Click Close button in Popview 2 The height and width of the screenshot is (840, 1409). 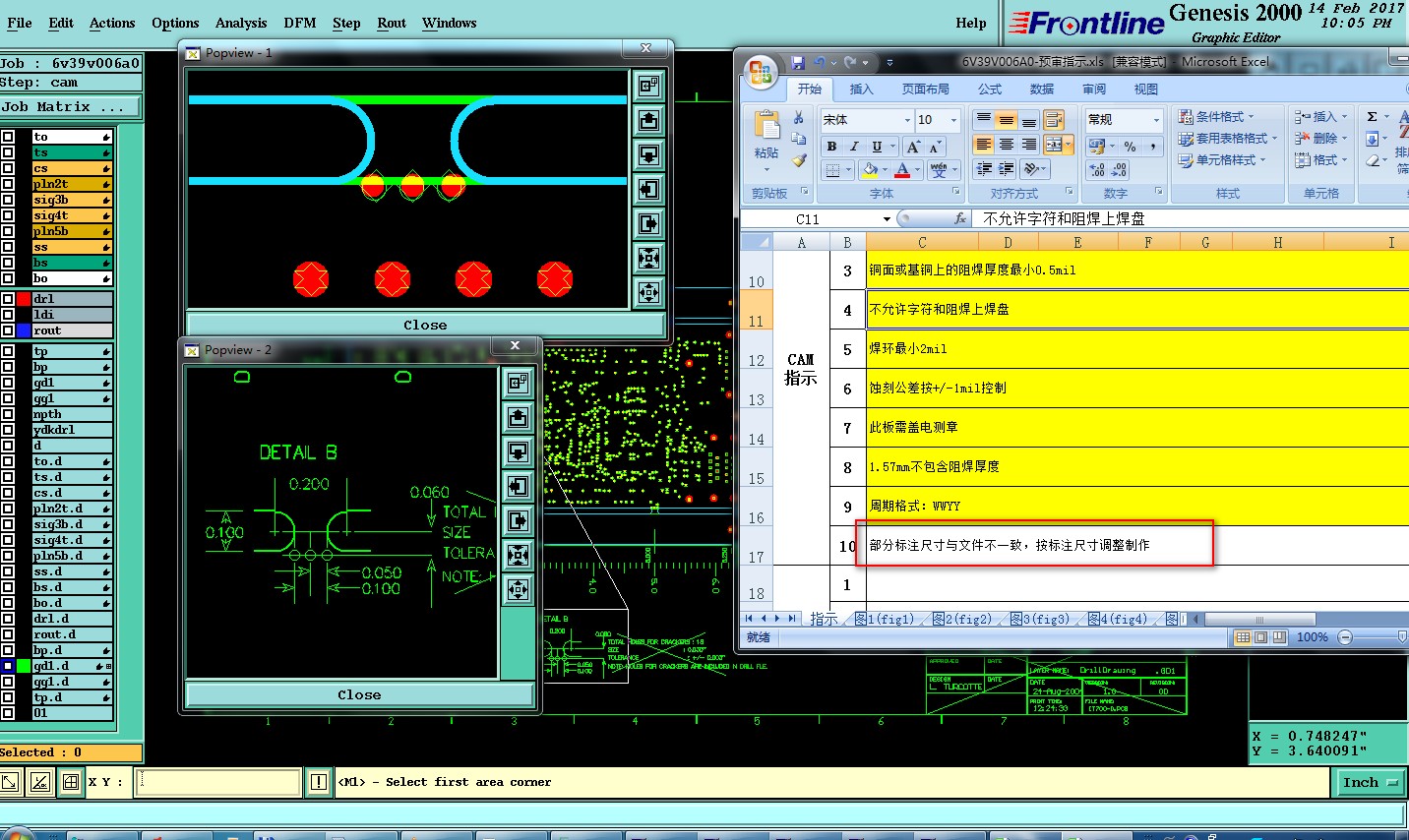(x=359, y=694)
